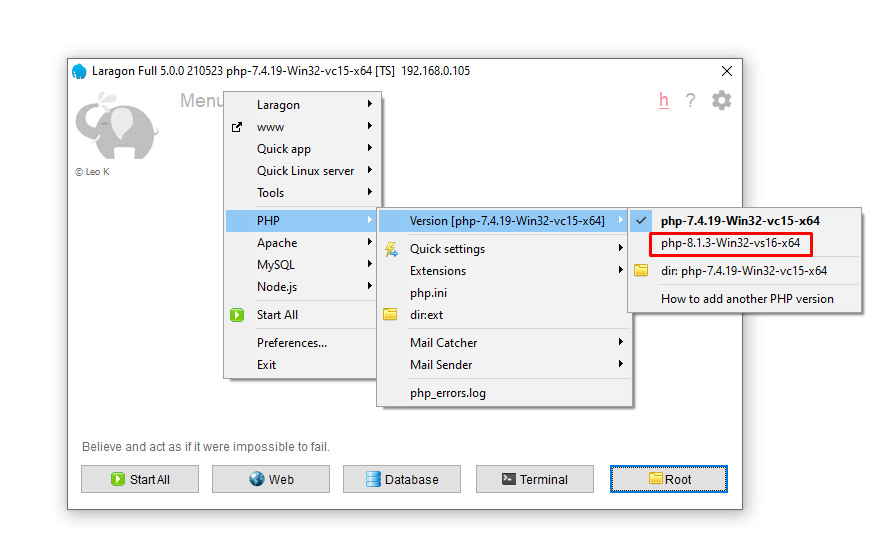Screen dimensions: 892x556
Task: Open the PHP menu entry
Action: coord(302,221)
